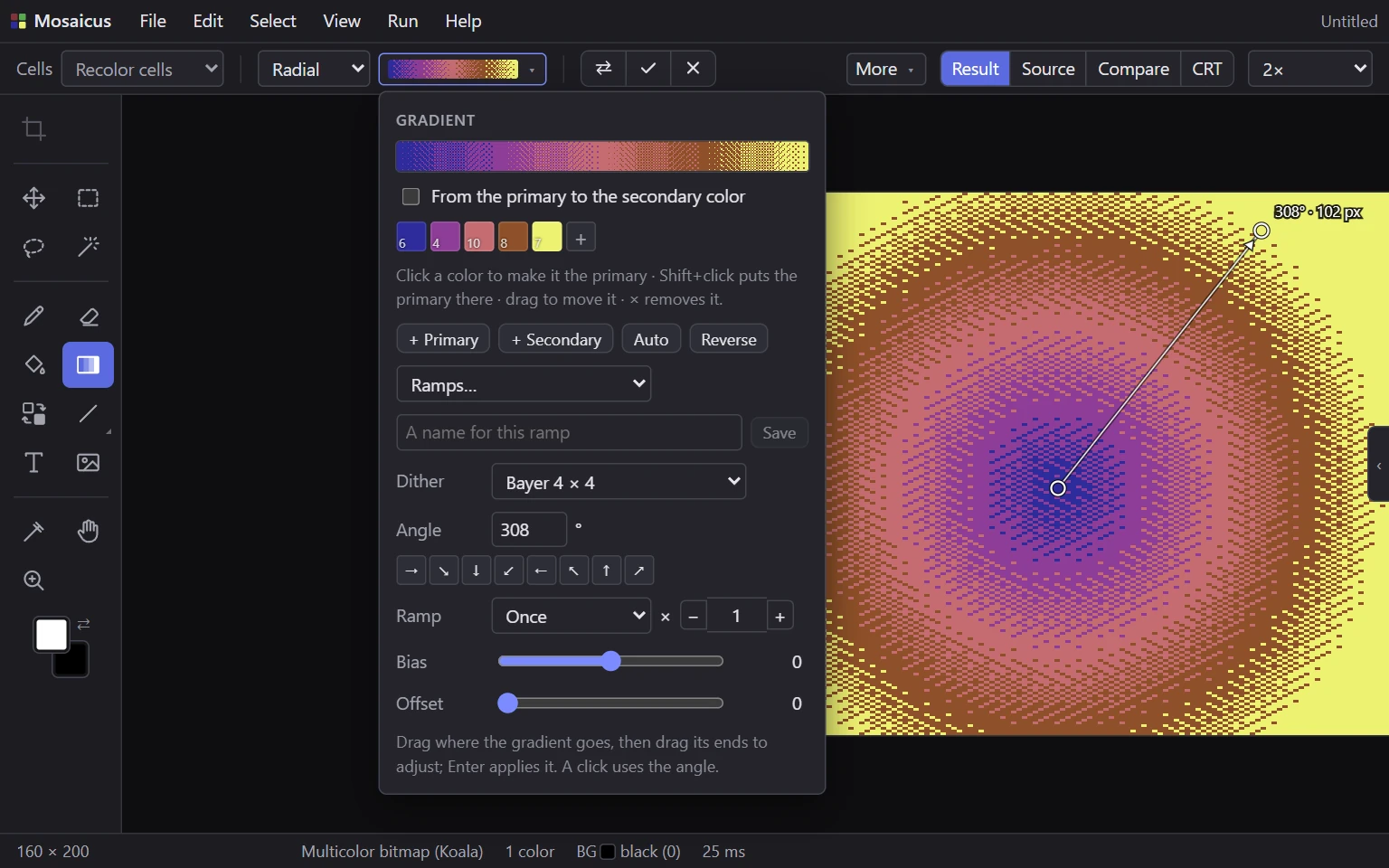Open the Select menu
This screenshot has height=868, width=1389.
(273, 21)
